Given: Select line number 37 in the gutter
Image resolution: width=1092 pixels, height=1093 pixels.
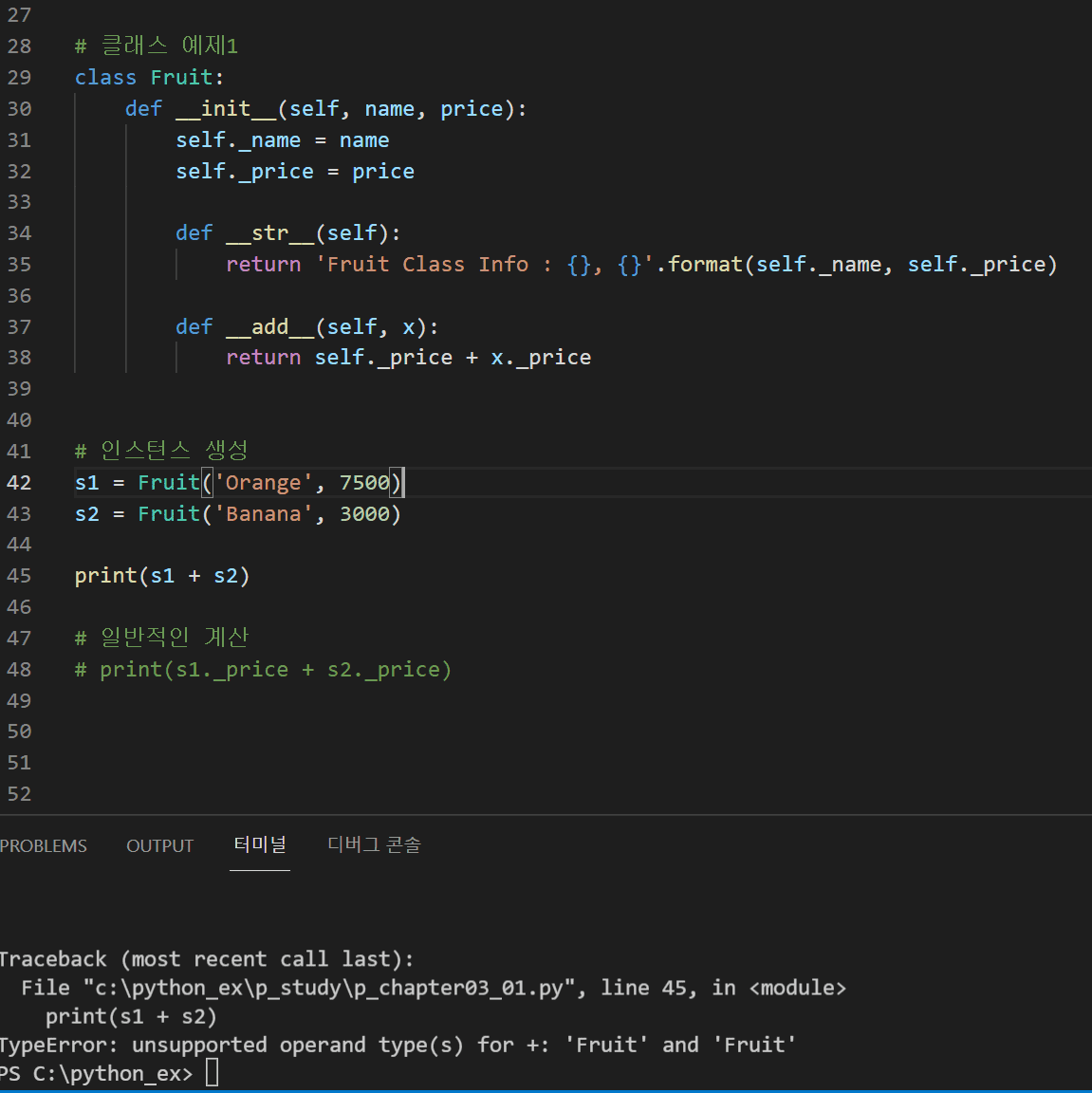Looking at the screenshot, I should tap(19, 327).
